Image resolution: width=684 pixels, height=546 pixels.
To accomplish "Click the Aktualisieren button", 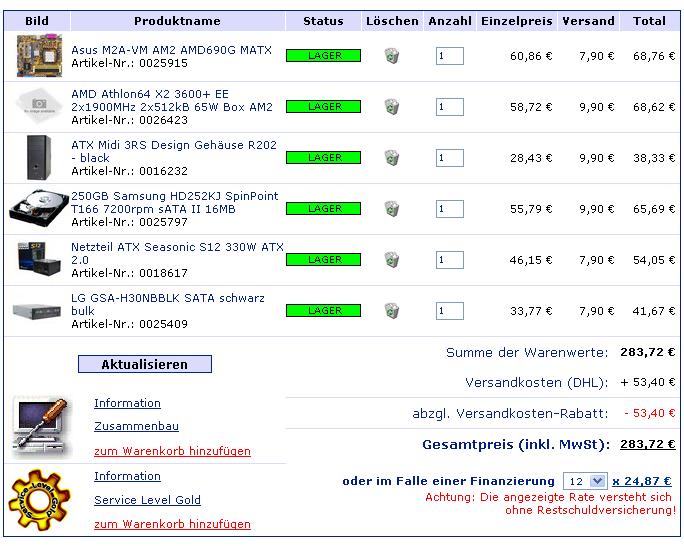I will 145,364.
